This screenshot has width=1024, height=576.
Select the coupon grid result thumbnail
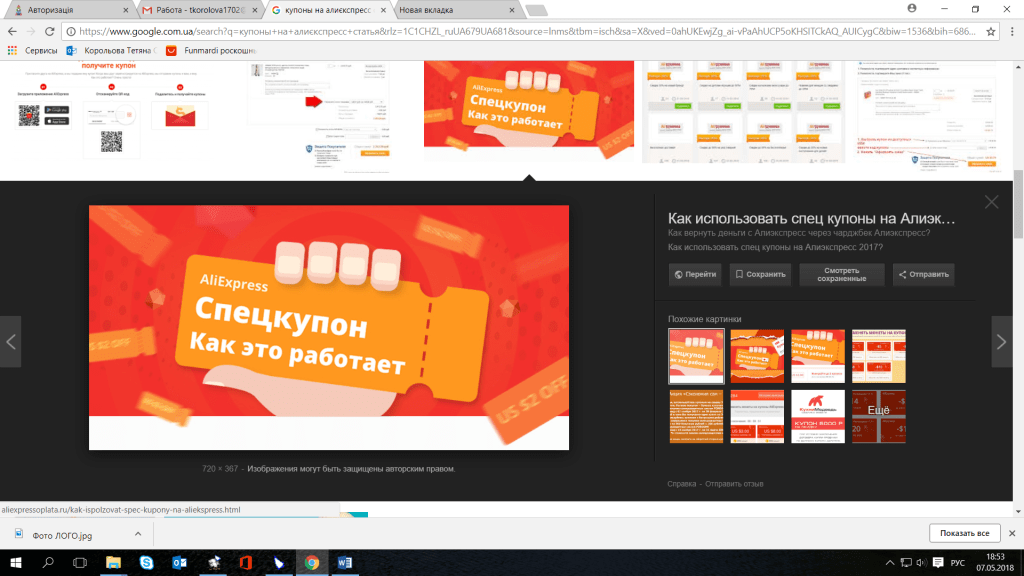tap(743, 111)
